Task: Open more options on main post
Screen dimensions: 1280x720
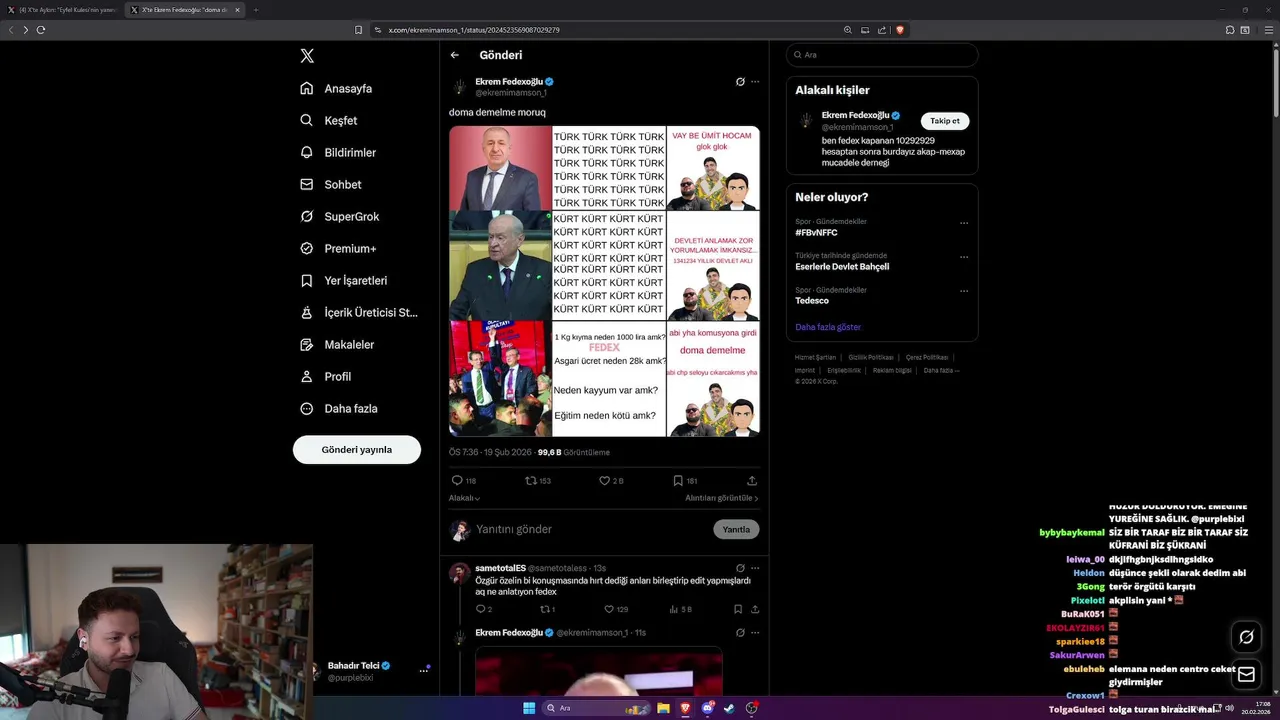Action: coord(755,81)
